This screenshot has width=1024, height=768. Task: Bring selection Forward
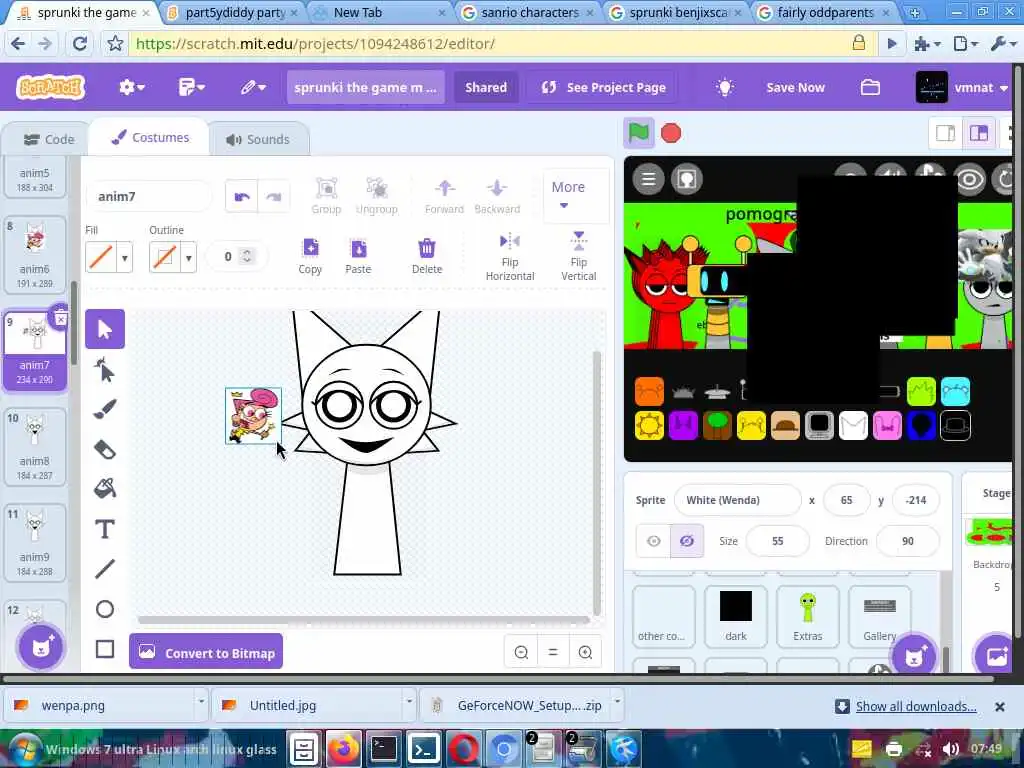coord(444,196)
